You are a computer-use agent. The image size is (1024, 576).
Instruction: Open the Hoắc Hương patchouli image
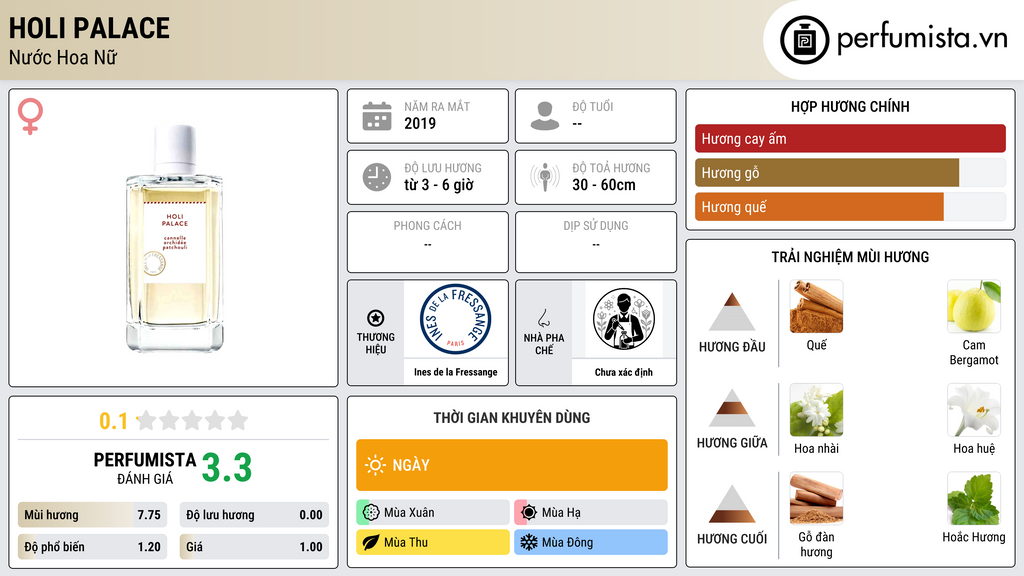[974, 498]
